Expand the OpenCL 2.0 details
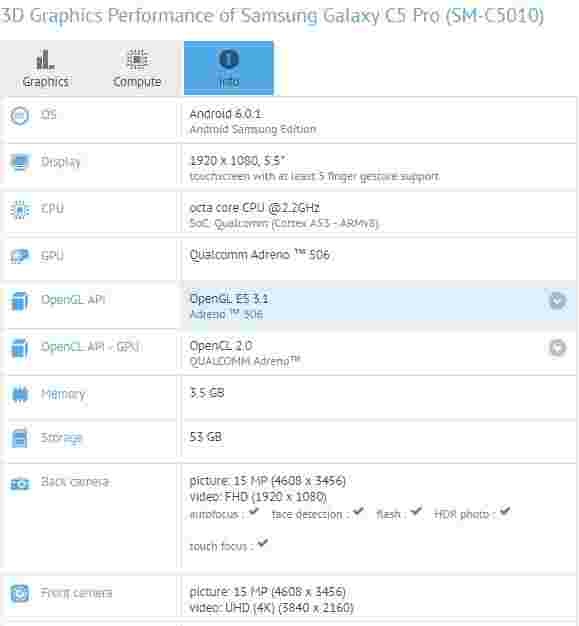Image resolution: width=579 pixels, height=626 pixels. pyautogui.click(x=557, y=348)
